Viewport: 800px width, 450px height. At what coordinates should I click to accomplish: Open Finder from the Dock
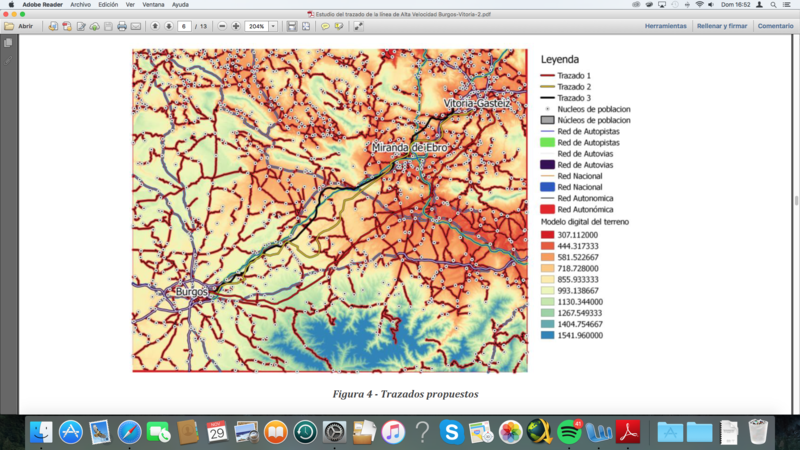pos(41,432)
